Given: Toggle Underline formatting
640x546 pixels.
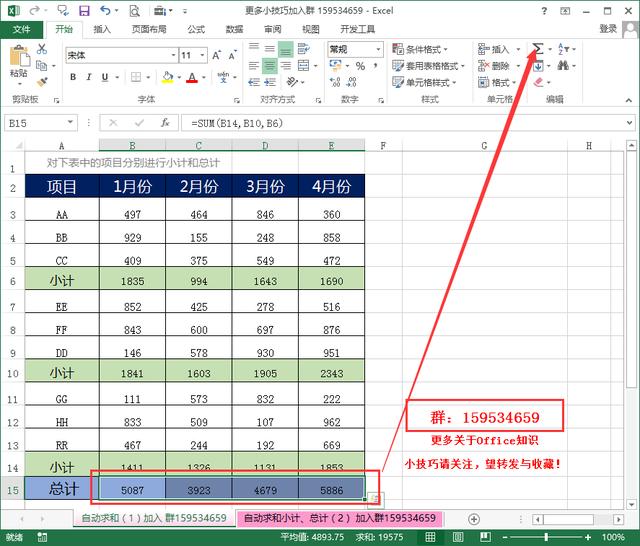Looking at the screenshot, I should tap(105, 77).
